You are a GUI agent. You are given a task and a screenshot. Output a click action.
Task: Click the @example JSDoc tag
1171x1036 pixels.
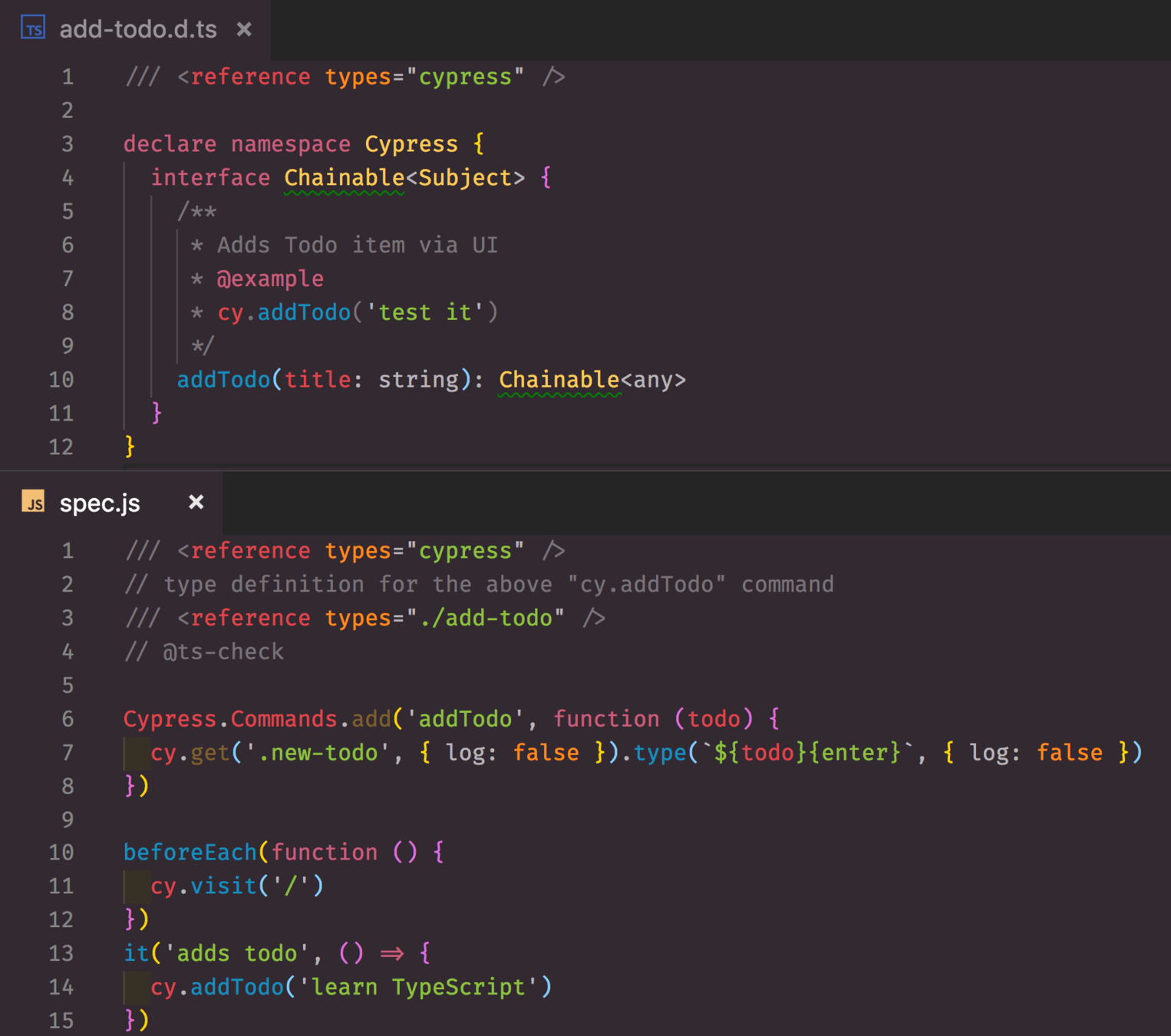tap(270, 279)
